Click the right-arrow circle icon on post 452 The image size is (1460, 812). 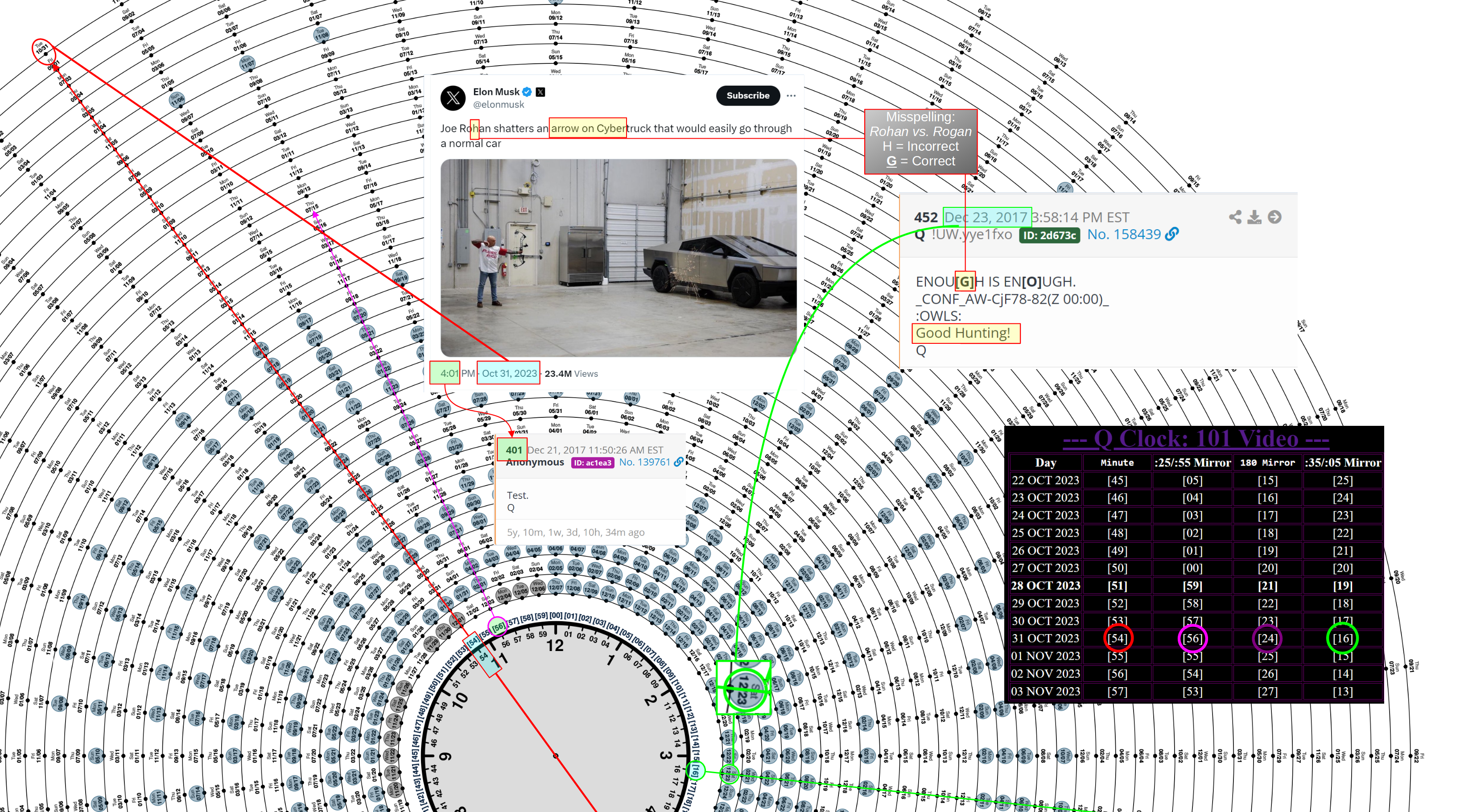tap(1274, 217)
